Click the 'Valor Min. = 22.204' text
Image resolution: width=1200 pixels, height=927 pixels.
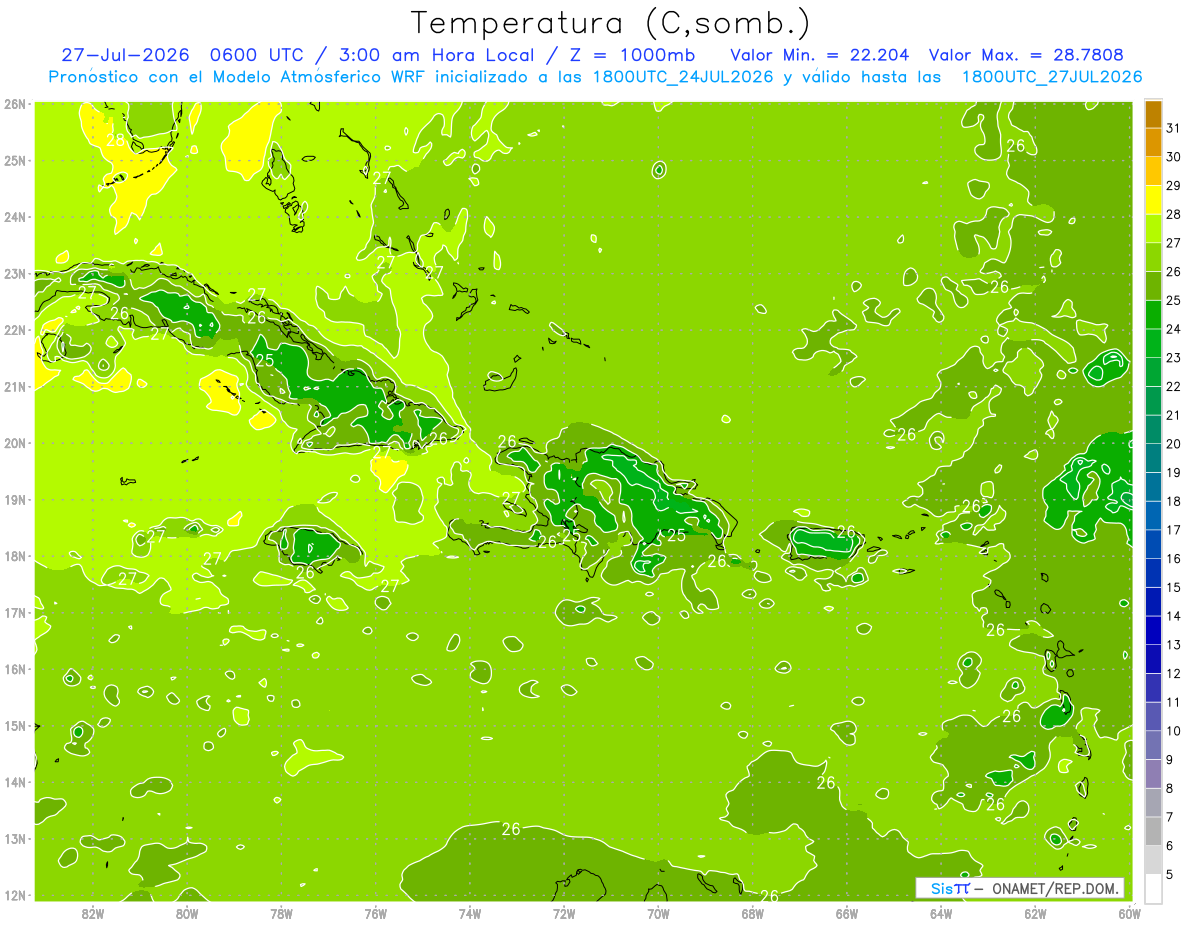[x=820, y=55]
